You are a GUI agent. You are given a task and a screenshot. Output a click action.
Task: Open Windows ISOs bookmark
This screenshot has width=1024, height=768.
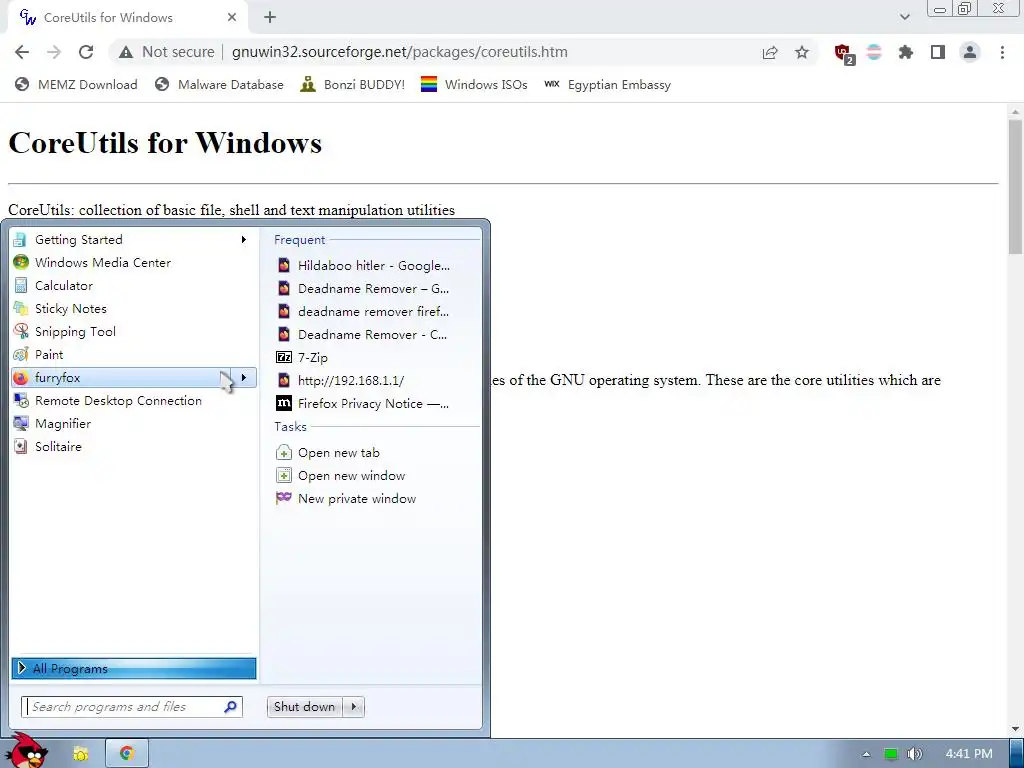(474, 84)
